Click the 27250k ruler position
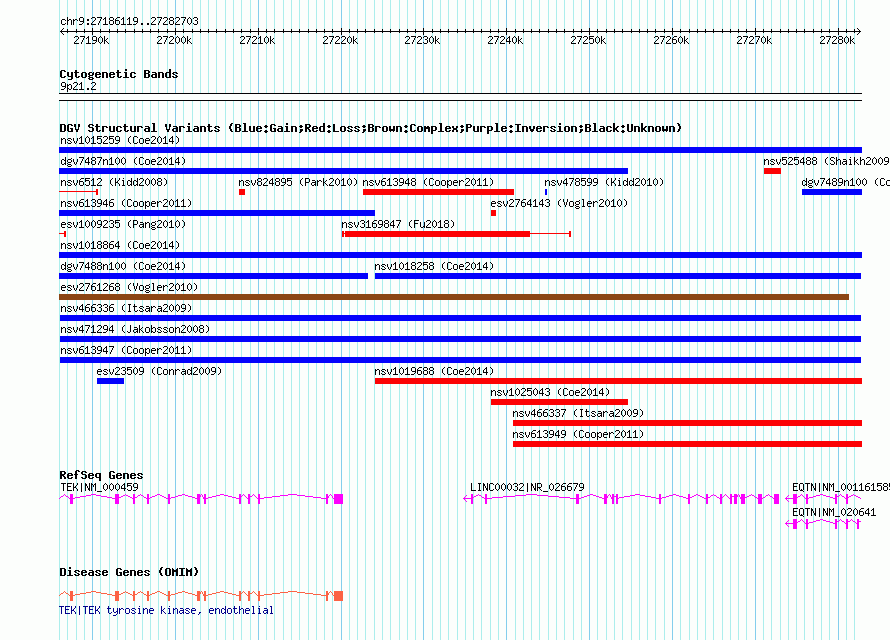The height and width of the screenshot is (640, 890). pos(588,40)
